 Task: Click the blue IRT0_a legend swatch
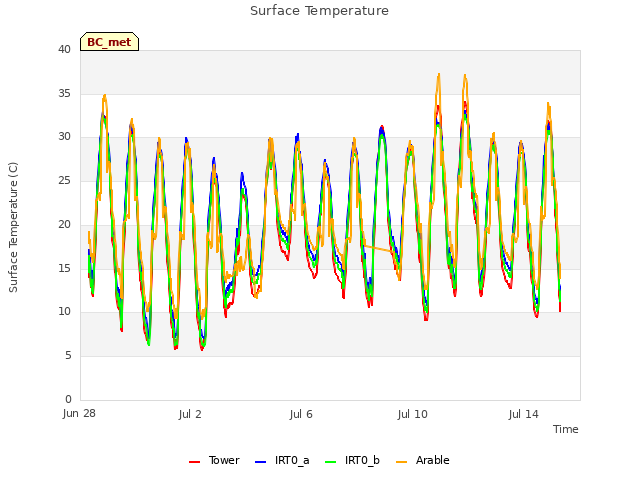tap(260, 462)
